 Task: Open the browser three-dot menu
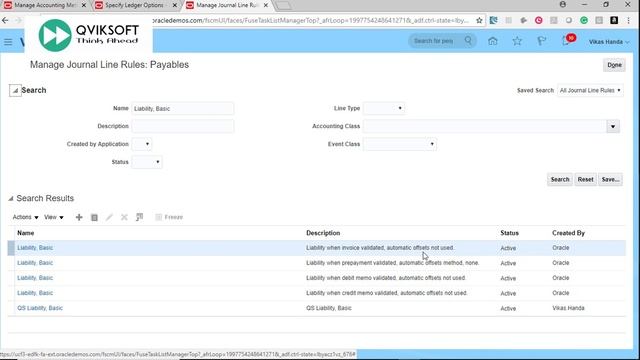coord(629,20)
